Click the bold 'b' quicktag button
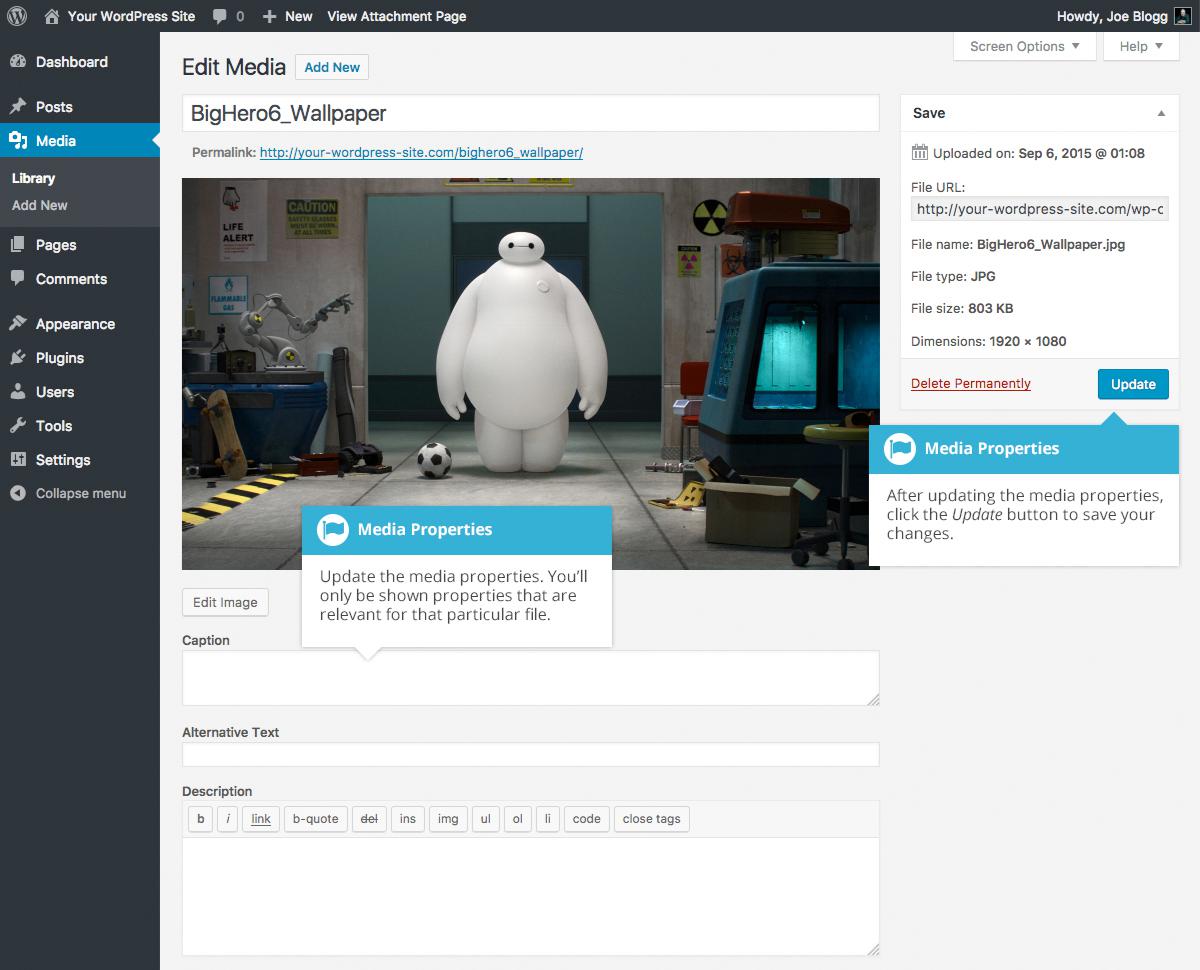Viewport: 1200px width, 970px height. tap(200, 819)
